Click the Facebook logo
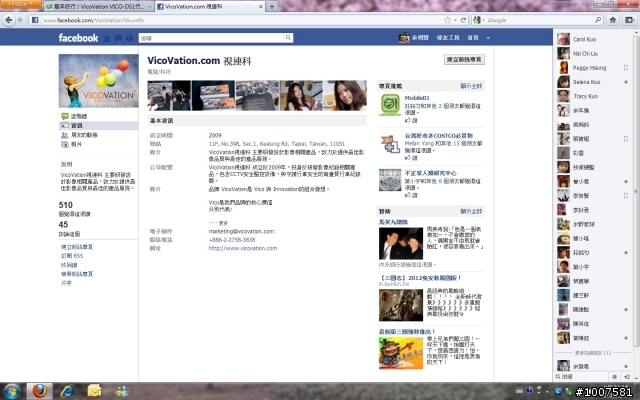This screenshot has height=400, width=640. 78,38
